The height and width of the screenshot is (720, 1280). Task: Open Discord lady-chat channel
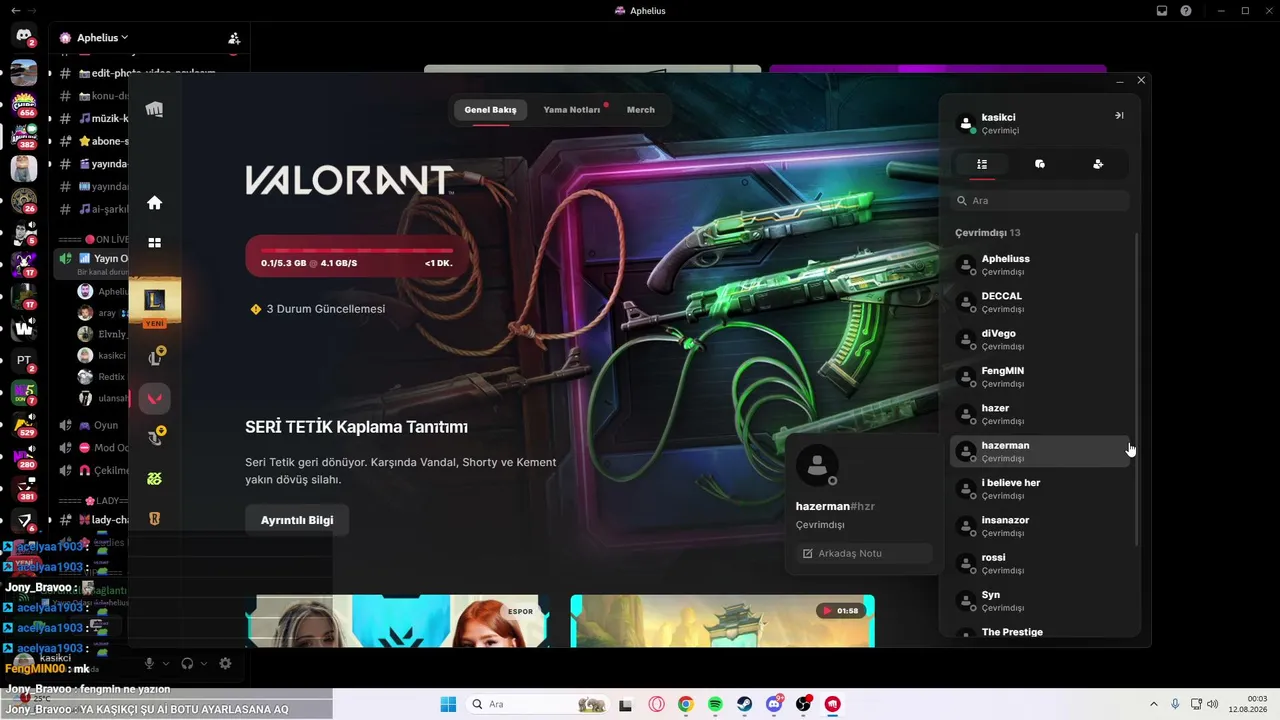[x=93, y=520]
